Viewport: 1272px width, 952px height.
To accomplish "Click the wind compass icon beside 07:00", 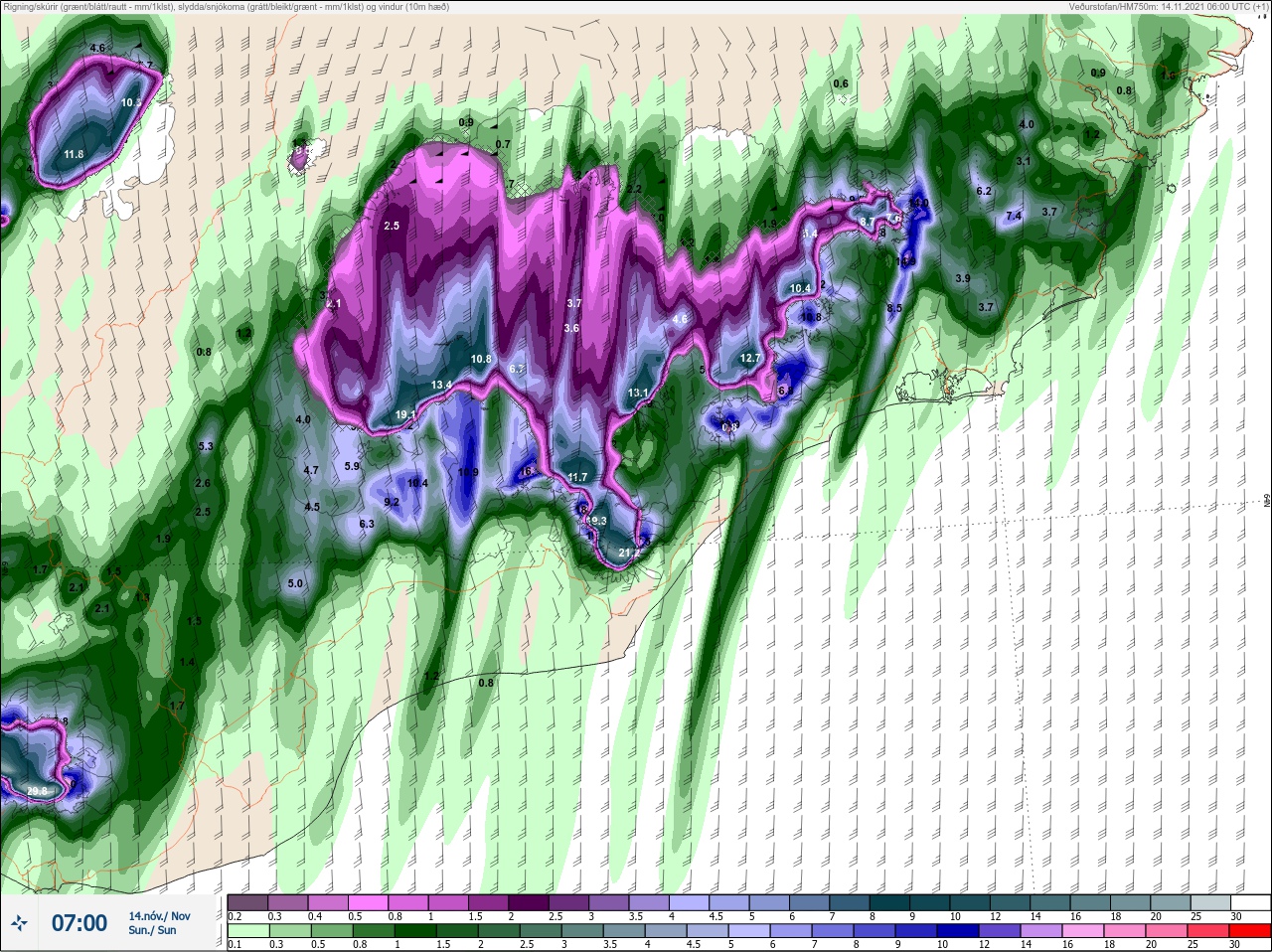I will pyautogui.click(x=18, y=923).
